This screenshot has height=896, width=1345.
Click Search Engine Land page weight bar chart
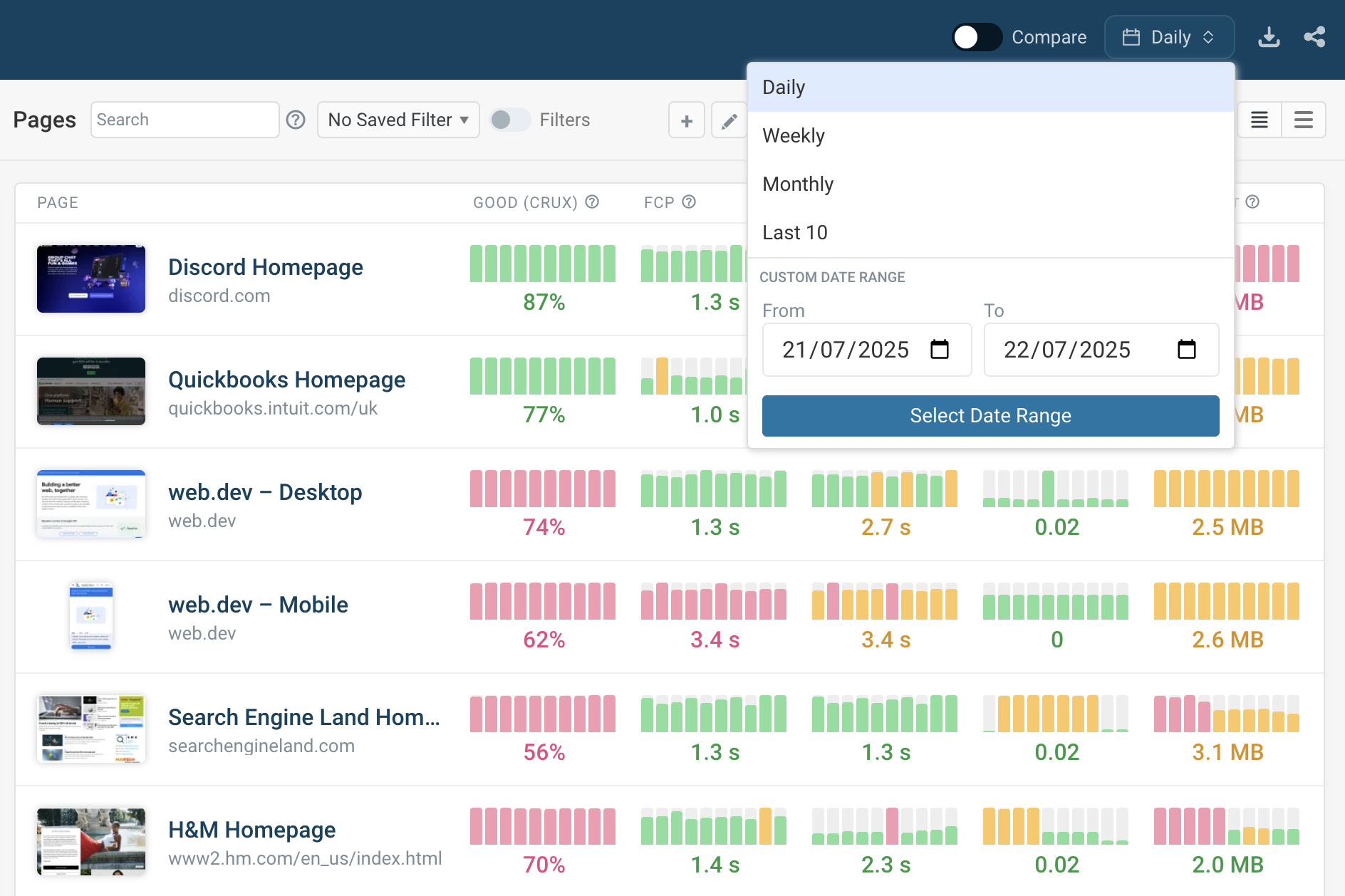1227,714
